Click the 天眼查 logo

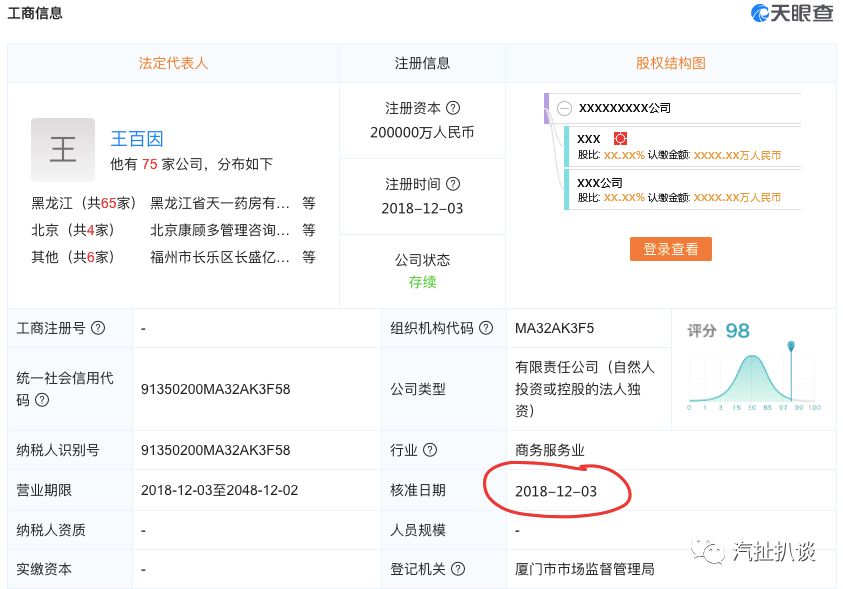(791, 13)
